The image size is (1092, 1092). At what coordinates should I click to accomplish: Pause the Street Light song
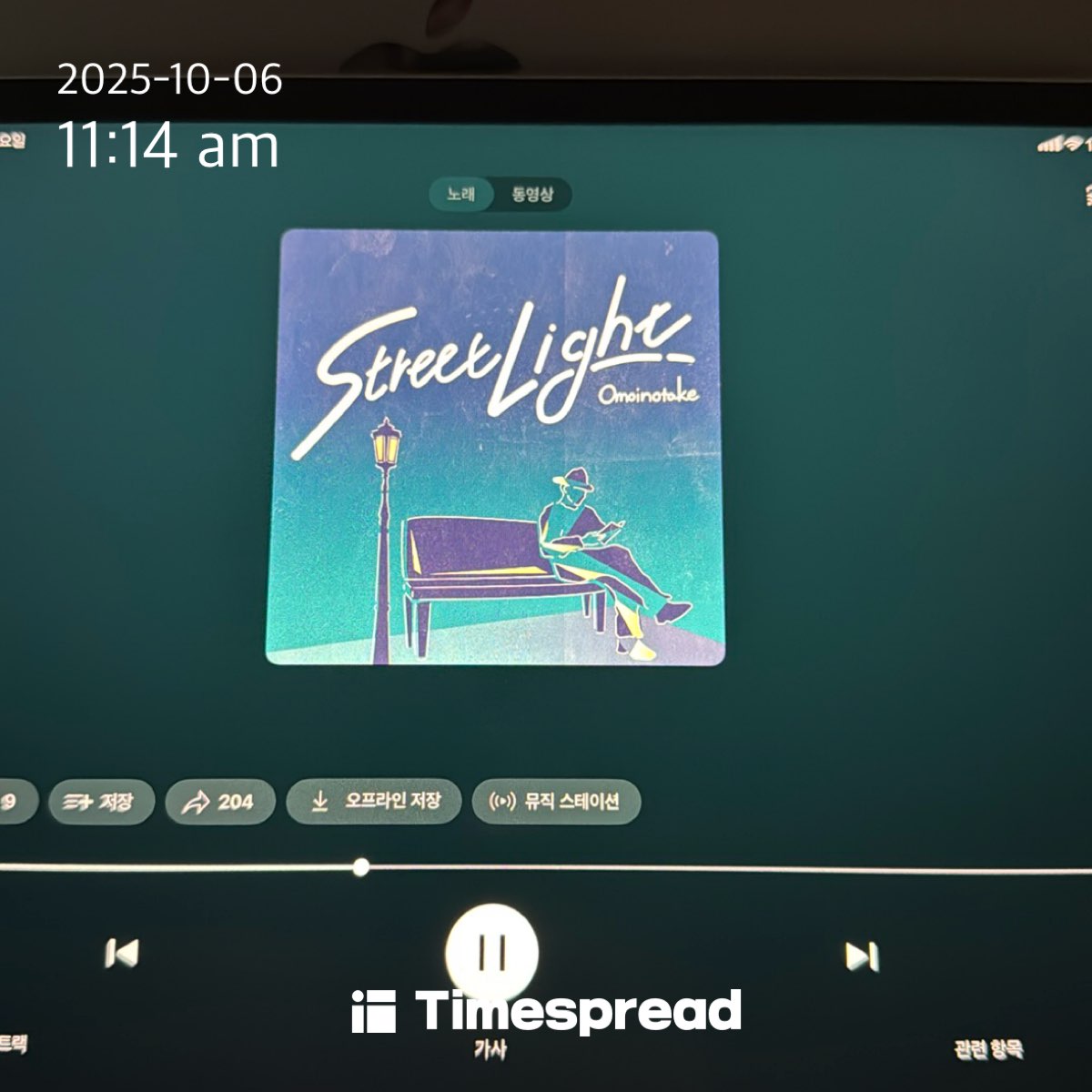tap(492, 952)
